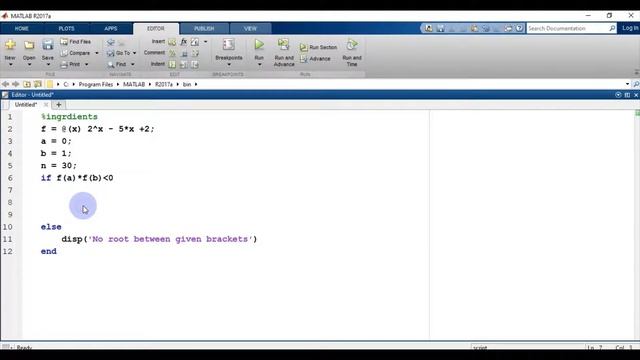Open the Editor panel actions menu icon
This screenshot has height=360, width=640.
(618, 95)
